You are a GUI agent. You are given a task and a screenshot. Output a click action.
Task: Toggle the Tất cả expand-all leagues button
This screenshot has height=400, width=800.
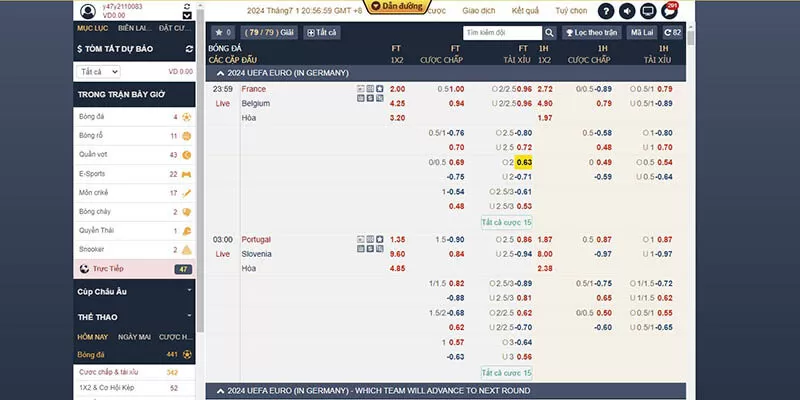point(321,33)
